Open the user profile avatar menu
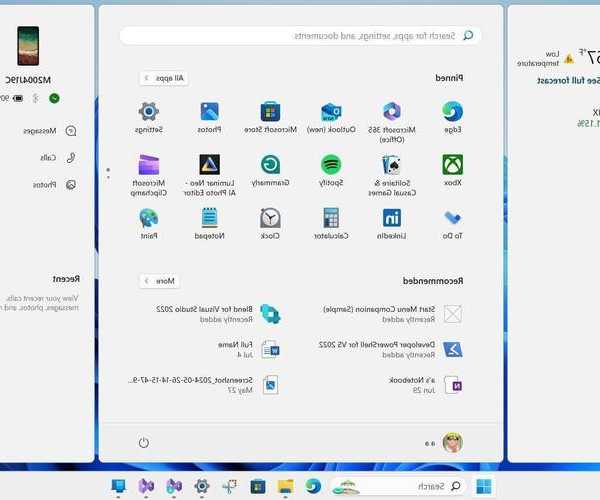Image resolution: width=600 pixels, height=500 pixels. 453,443
